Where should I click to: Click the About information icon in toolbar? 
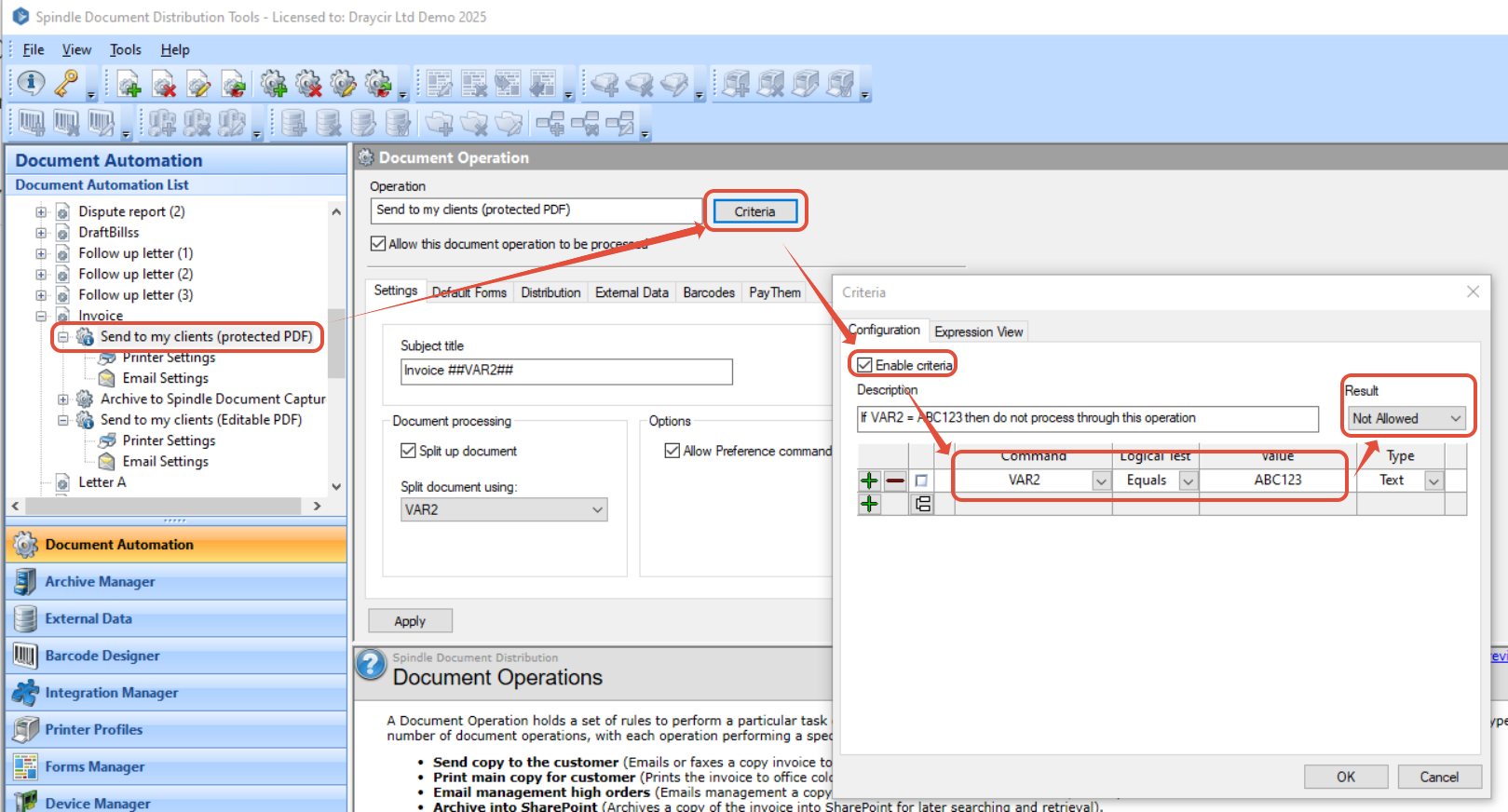31,84
